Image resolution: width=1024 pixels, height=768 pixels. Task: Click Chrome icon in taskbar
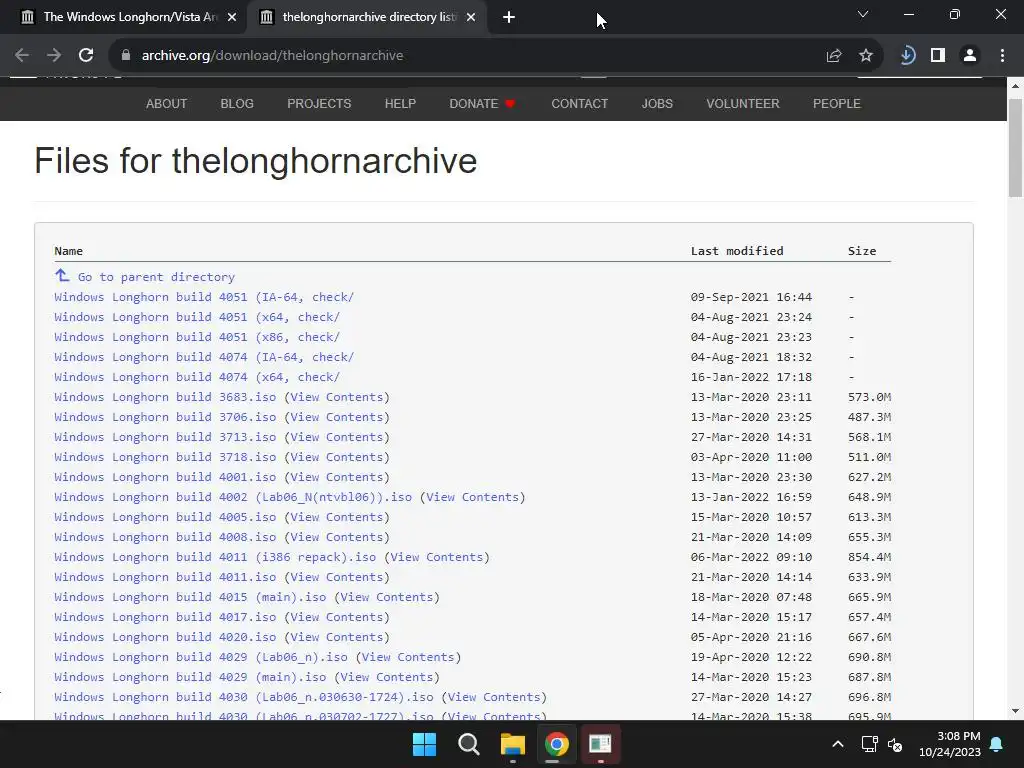click(x=556, y=744)
